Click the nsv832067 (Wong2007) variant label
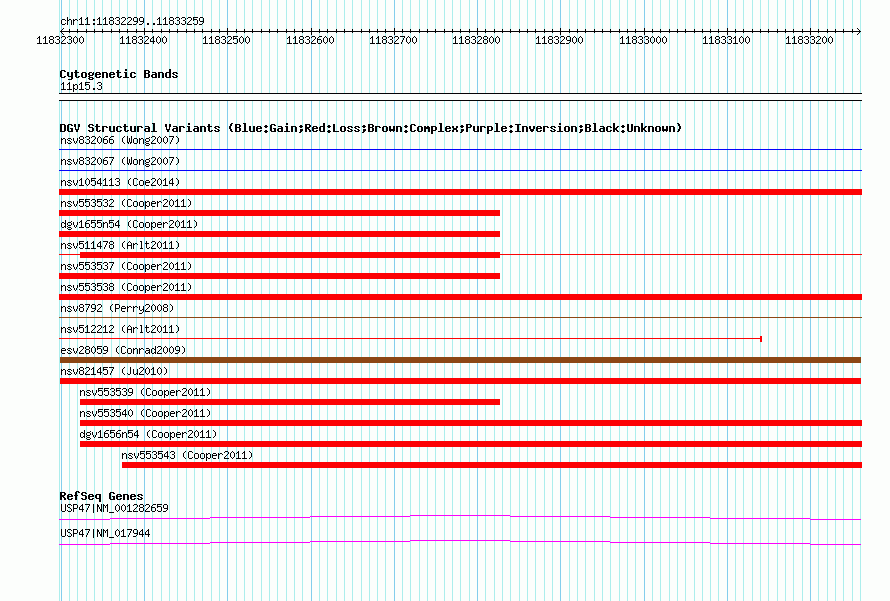The image size is (890, 601). click(x=120, y=161)
